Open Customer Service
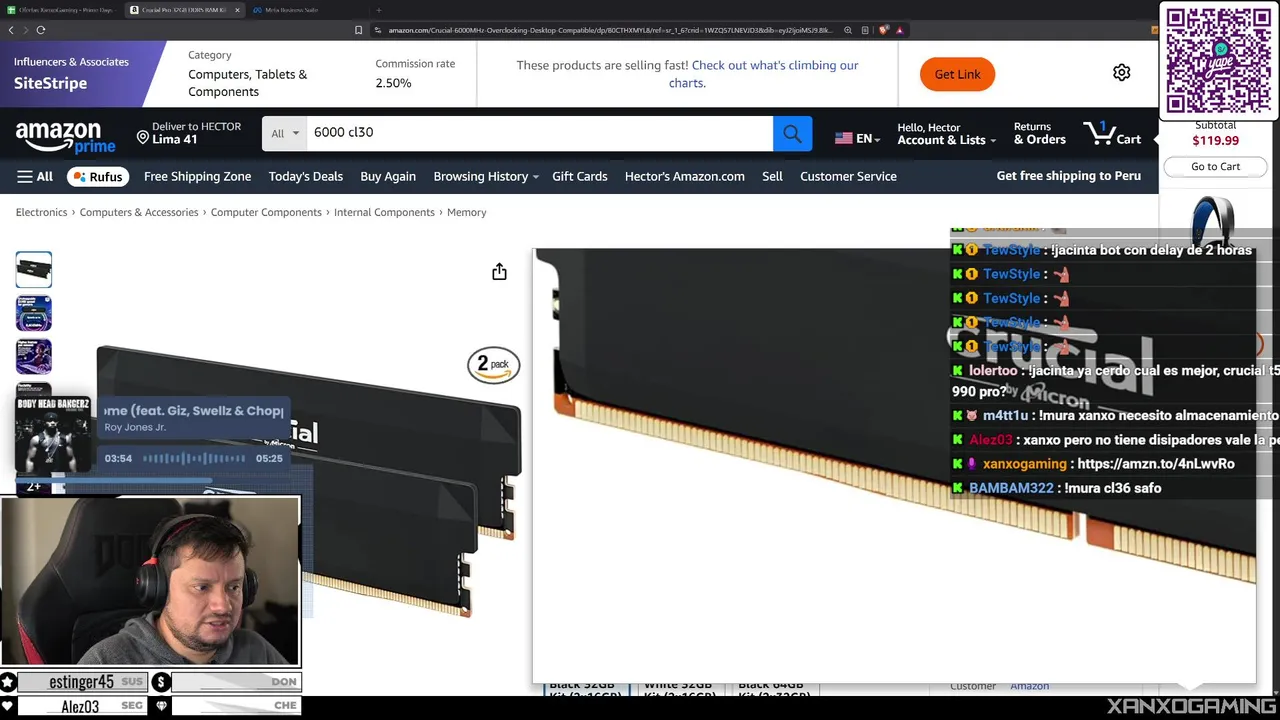1280x720 pixels. pyautogui.click(x=848, y=176)
